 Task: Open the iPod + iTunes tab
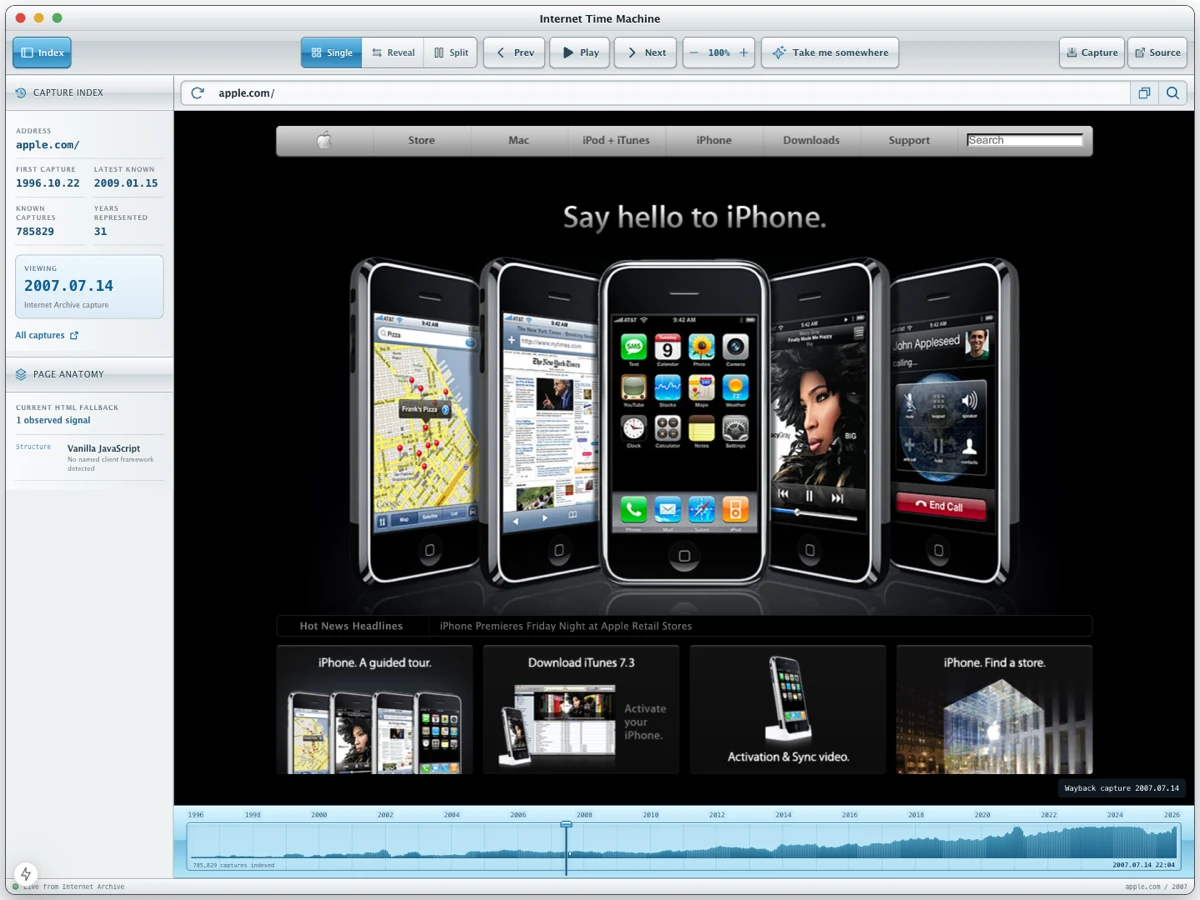[x=616, y=141]
